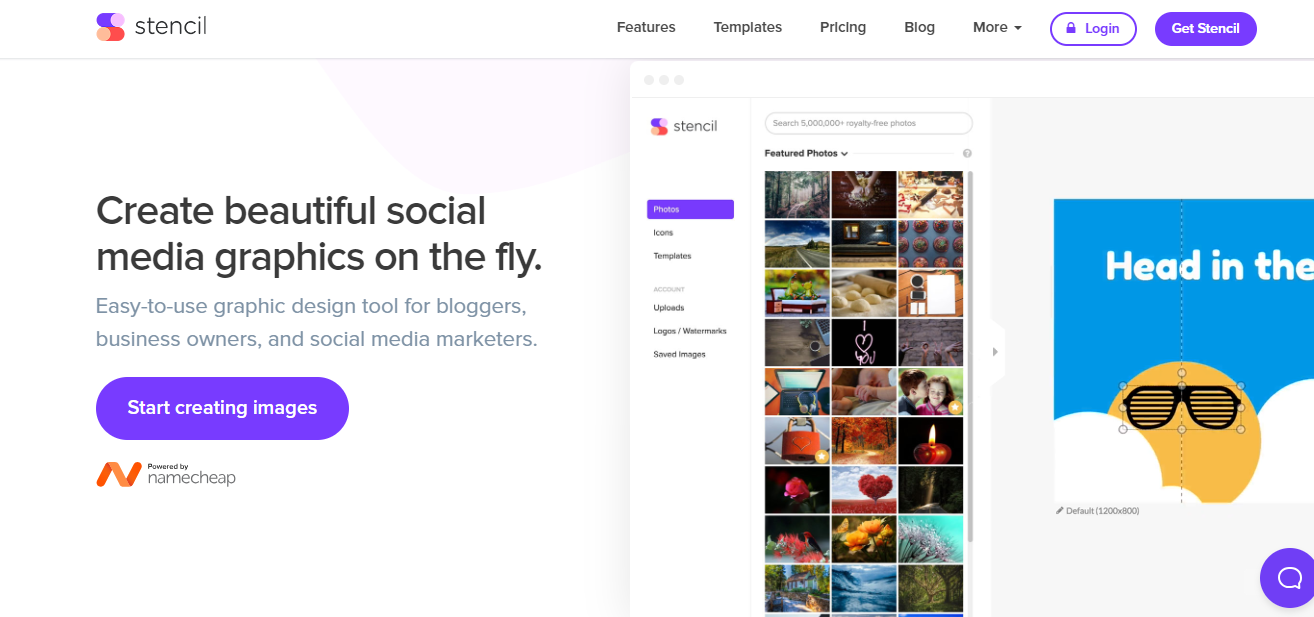Image resolution: width=1314 pixels, height=617 pixels.
Task: Click the royalty-free photos search field
Action: [x=868, y=123]
